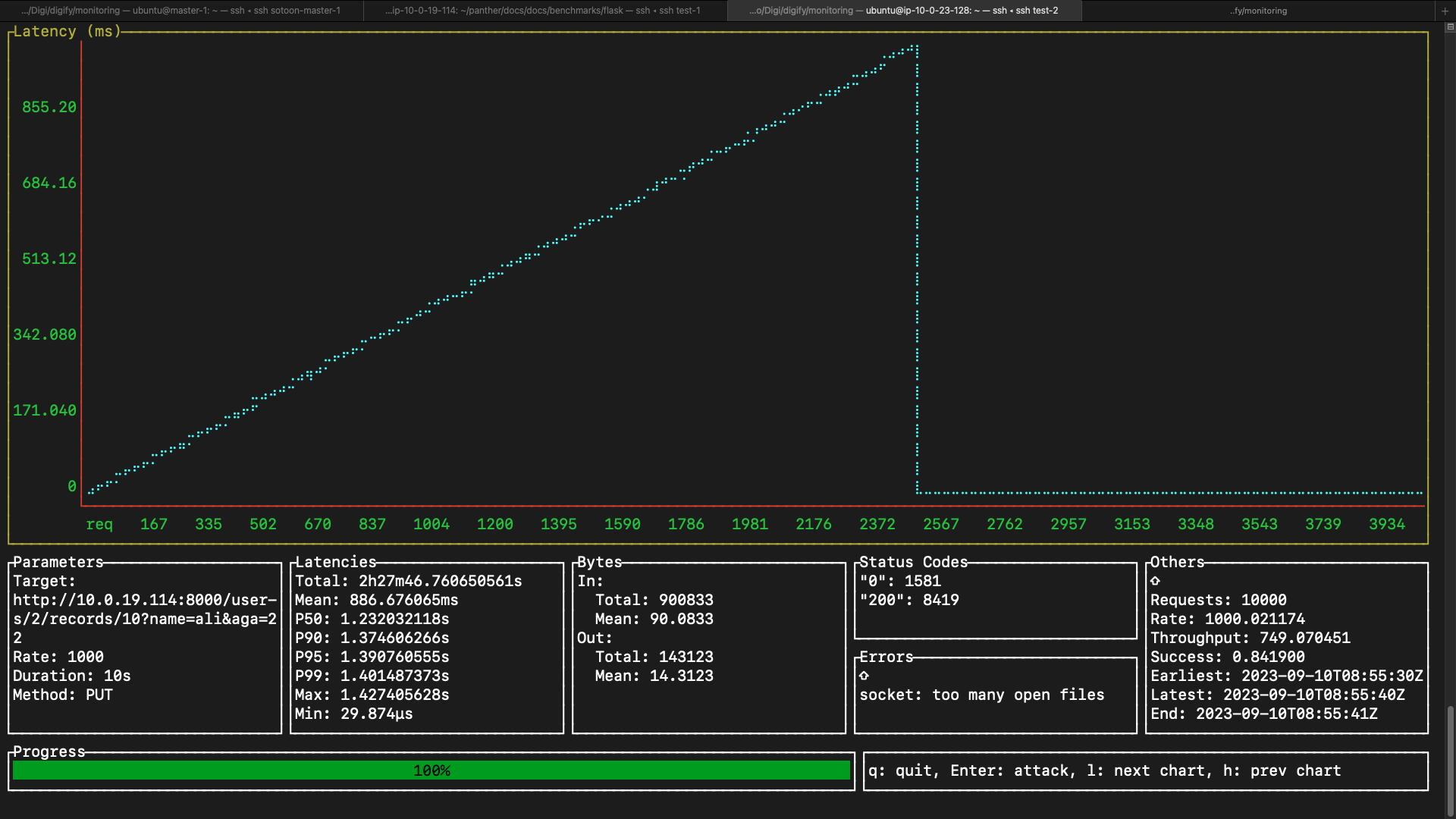Click the Latency (ms) chart title
Screen dimensions: 1456x819
[x=67, y=31]
